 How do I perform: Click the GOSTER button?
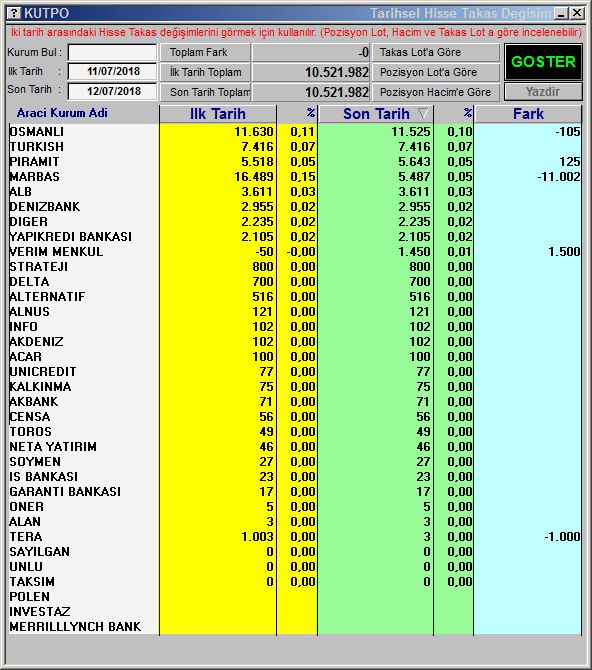point(543,62)
